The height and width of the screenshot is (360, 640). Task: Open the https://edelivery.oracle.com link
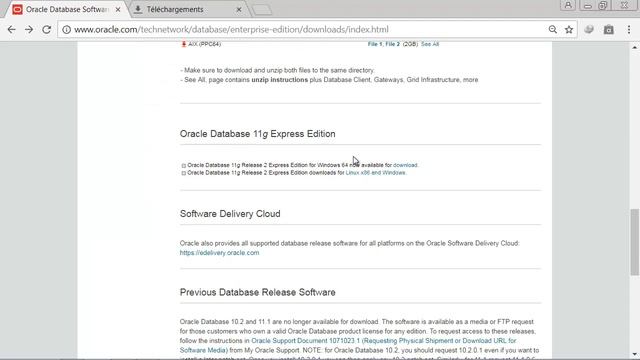tap(219, 253)
